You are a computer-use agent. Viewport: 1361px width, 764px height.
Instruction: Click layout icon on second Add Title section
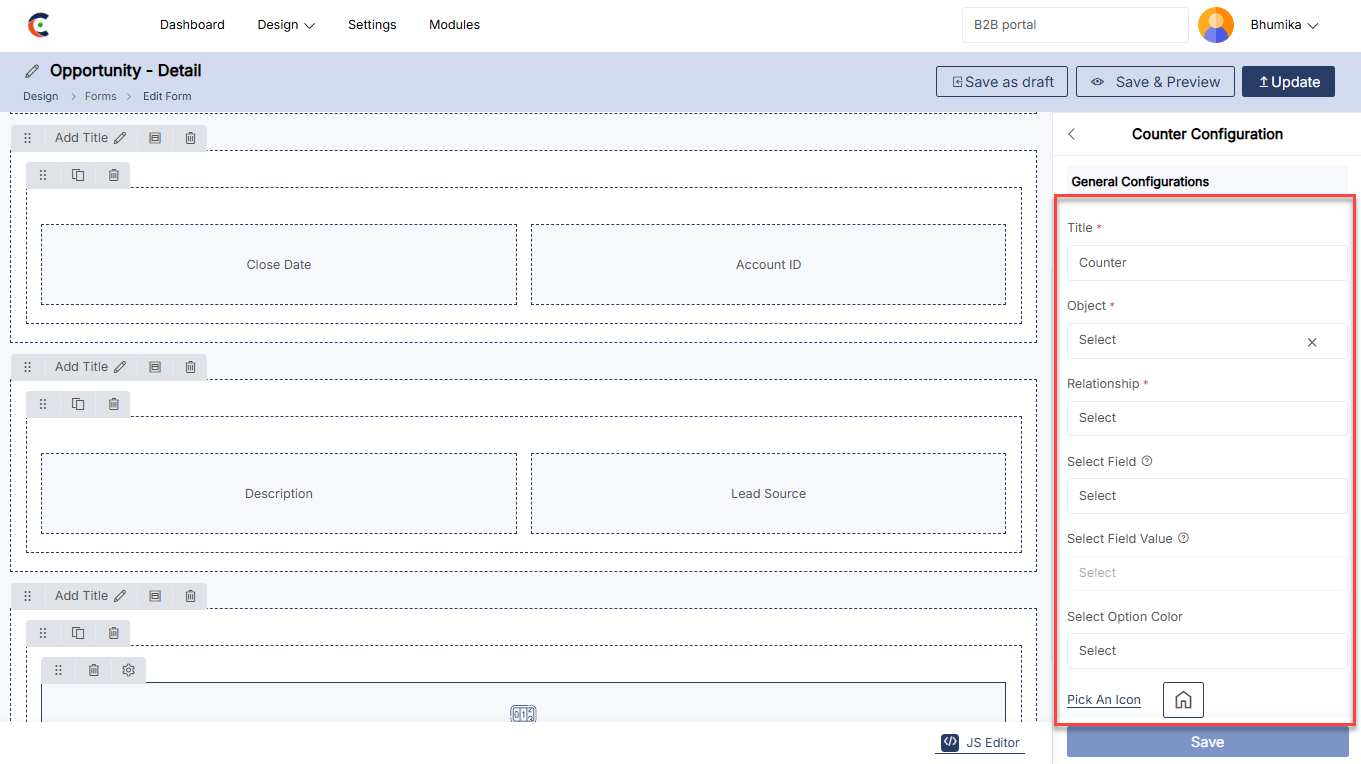click(155, 367)
